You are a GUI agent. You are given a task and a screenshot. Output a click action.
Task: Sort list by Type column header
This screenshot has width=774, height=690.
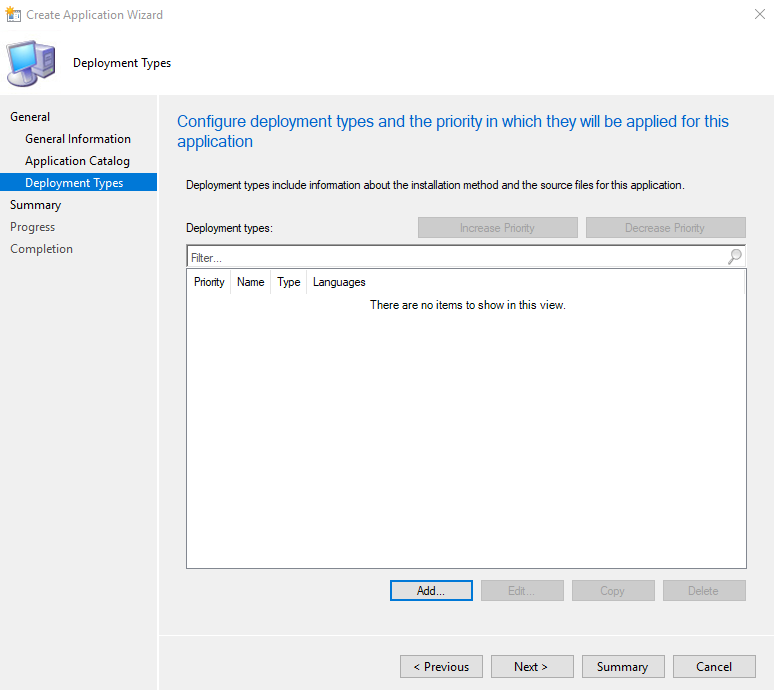289,282
